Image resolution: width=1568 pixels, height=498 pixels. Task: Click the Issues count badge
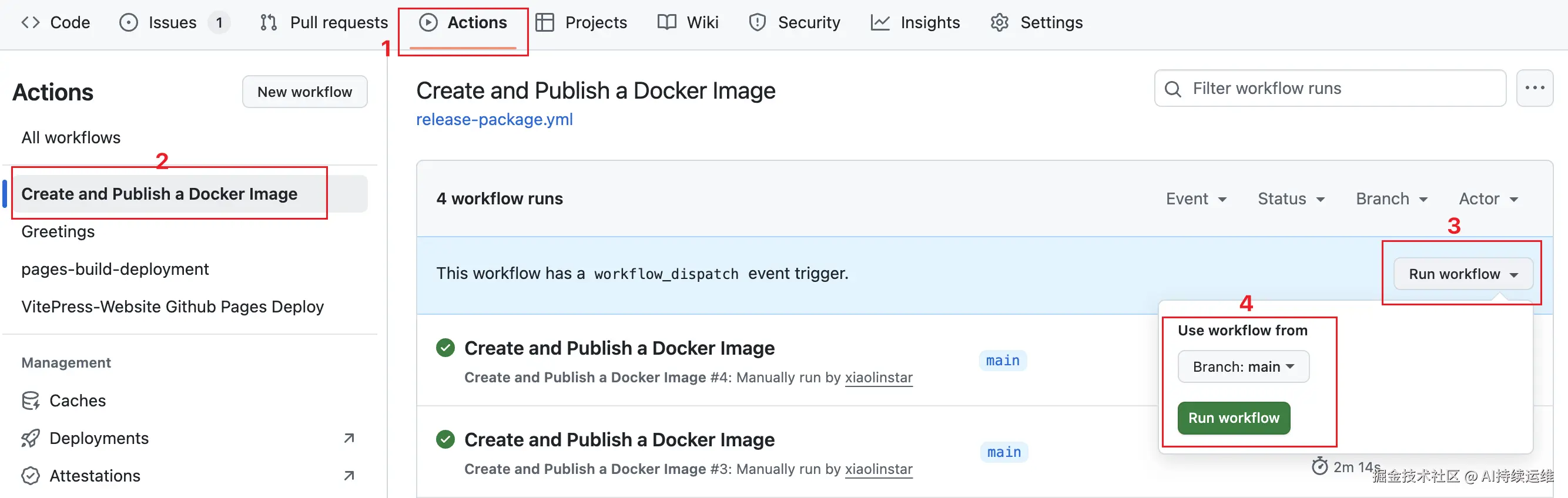click(x=219, y=22)
